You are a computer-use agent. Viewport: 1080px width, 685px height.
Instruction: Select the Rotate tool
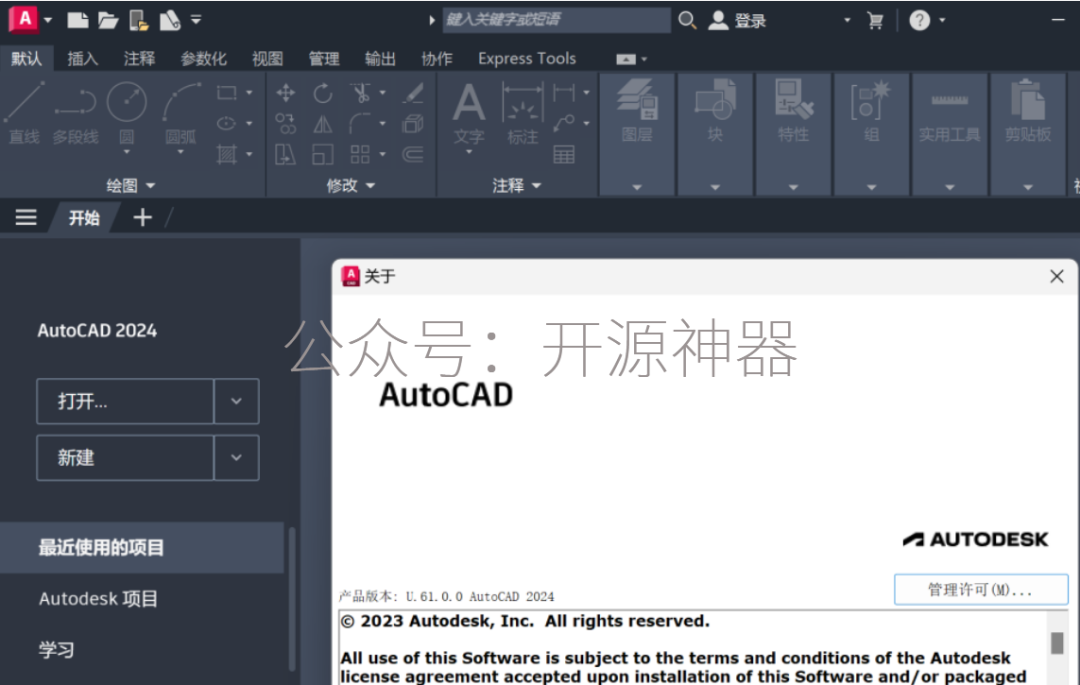(x=322, y=92)
